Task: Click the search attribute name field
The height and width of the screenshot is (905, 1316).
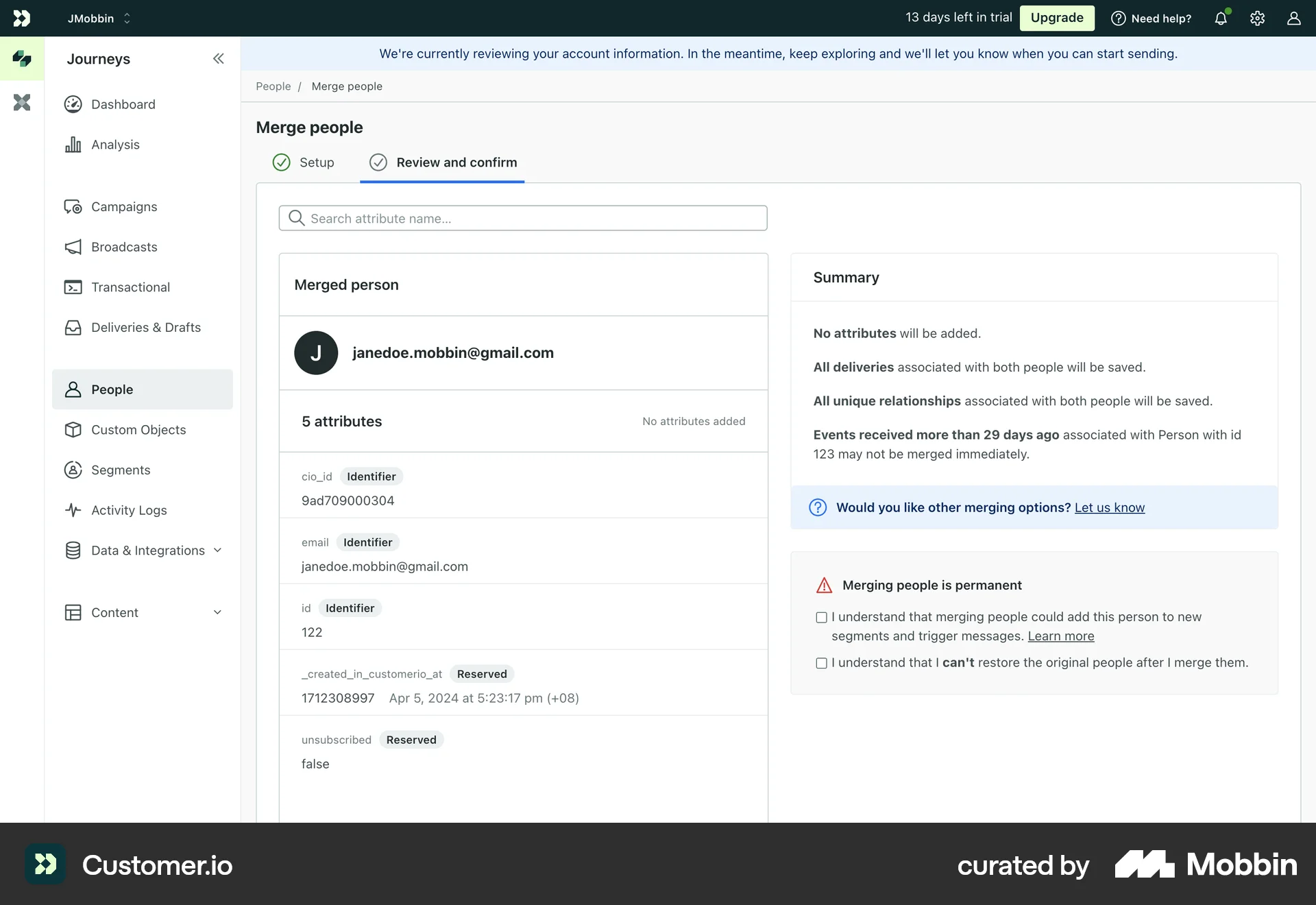Action: 522,218
